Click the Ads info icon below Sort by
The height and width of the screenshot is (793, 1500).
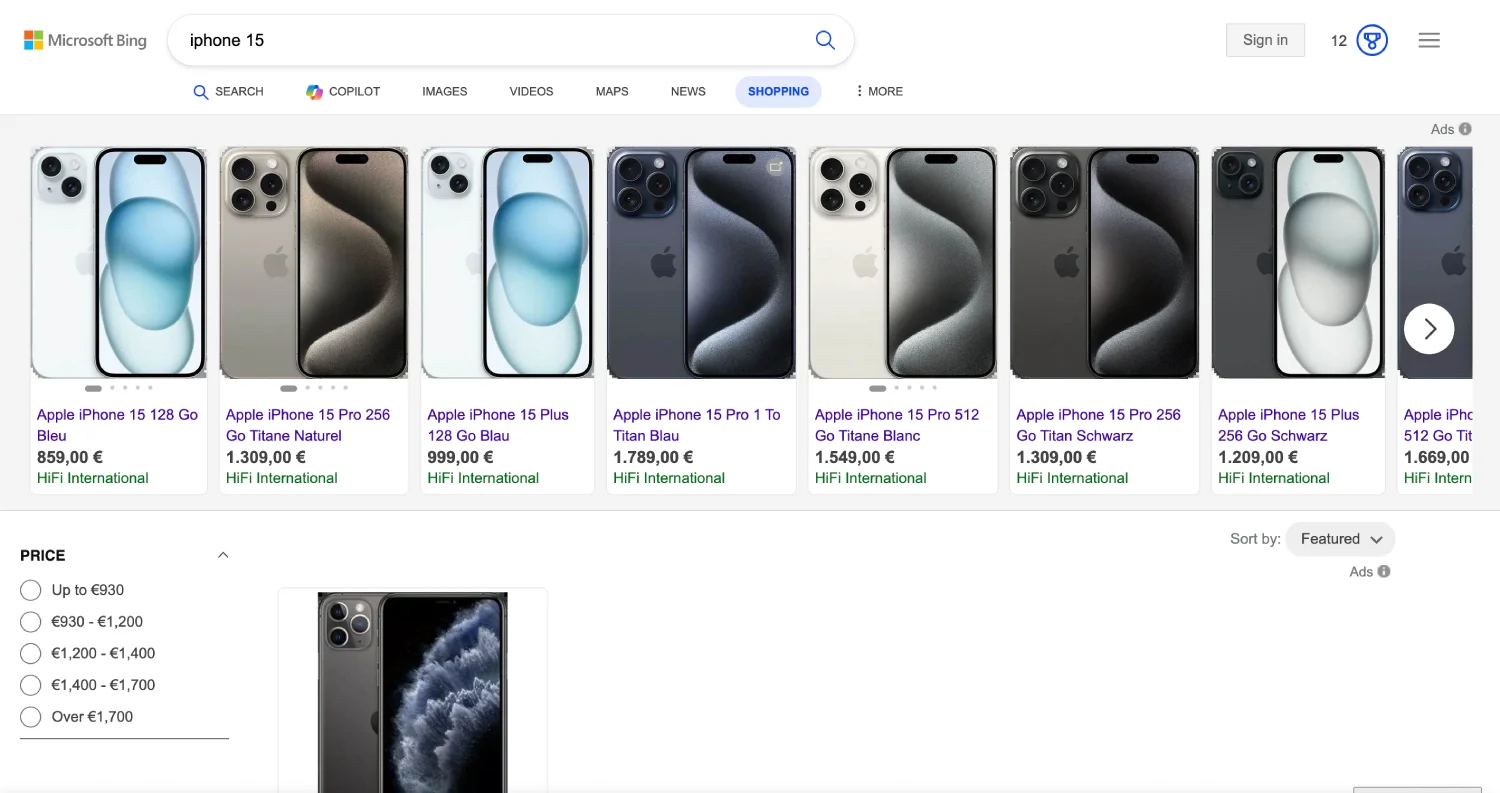point(1384,572)
